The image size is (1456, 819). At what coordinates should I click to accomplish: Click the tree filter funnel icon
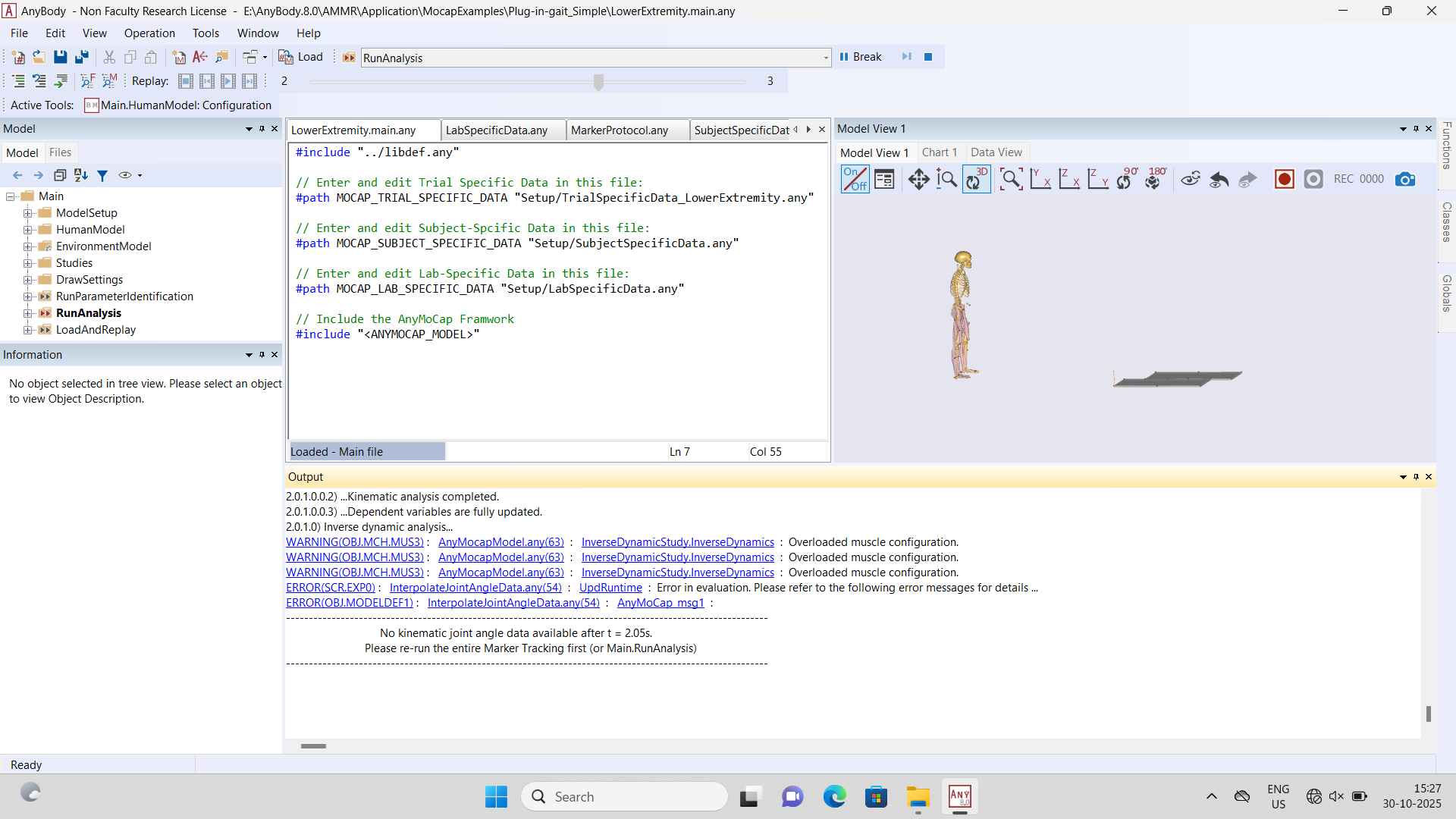click(102, 175)
